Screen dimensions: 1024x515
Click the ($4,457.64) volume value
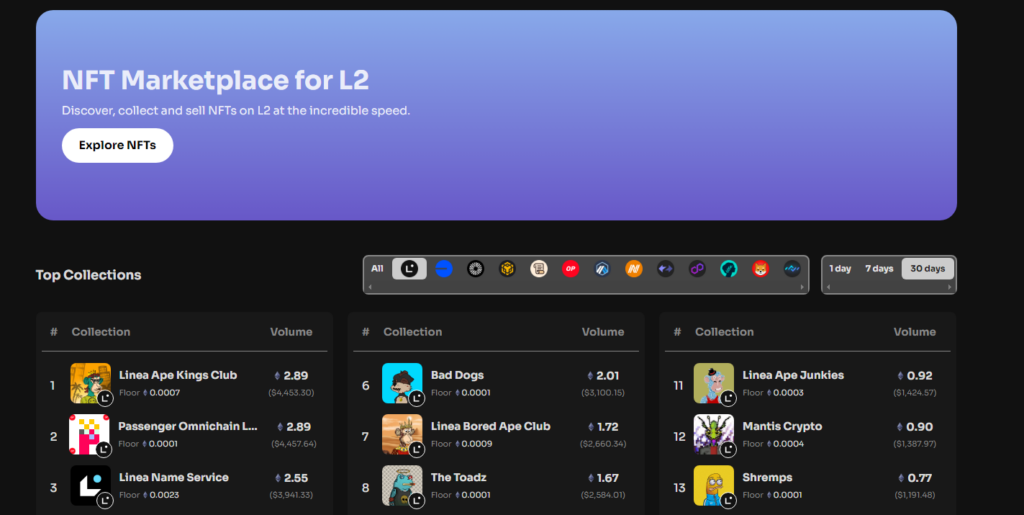294,444
